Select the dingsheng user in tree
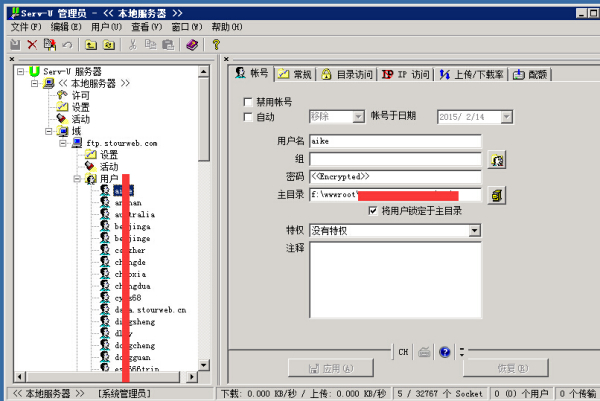This screenshot has height=401, width=600. tap(135, 322)
